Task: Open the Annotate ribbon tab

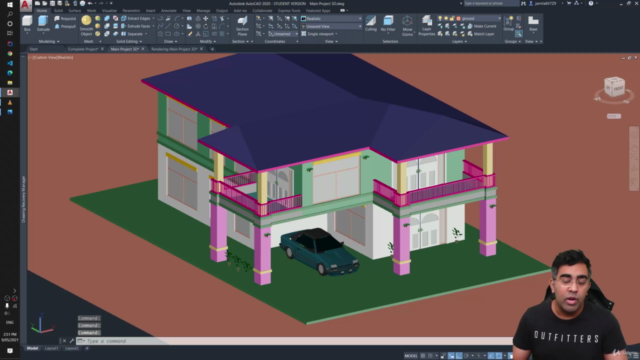Action: (169, 11)
